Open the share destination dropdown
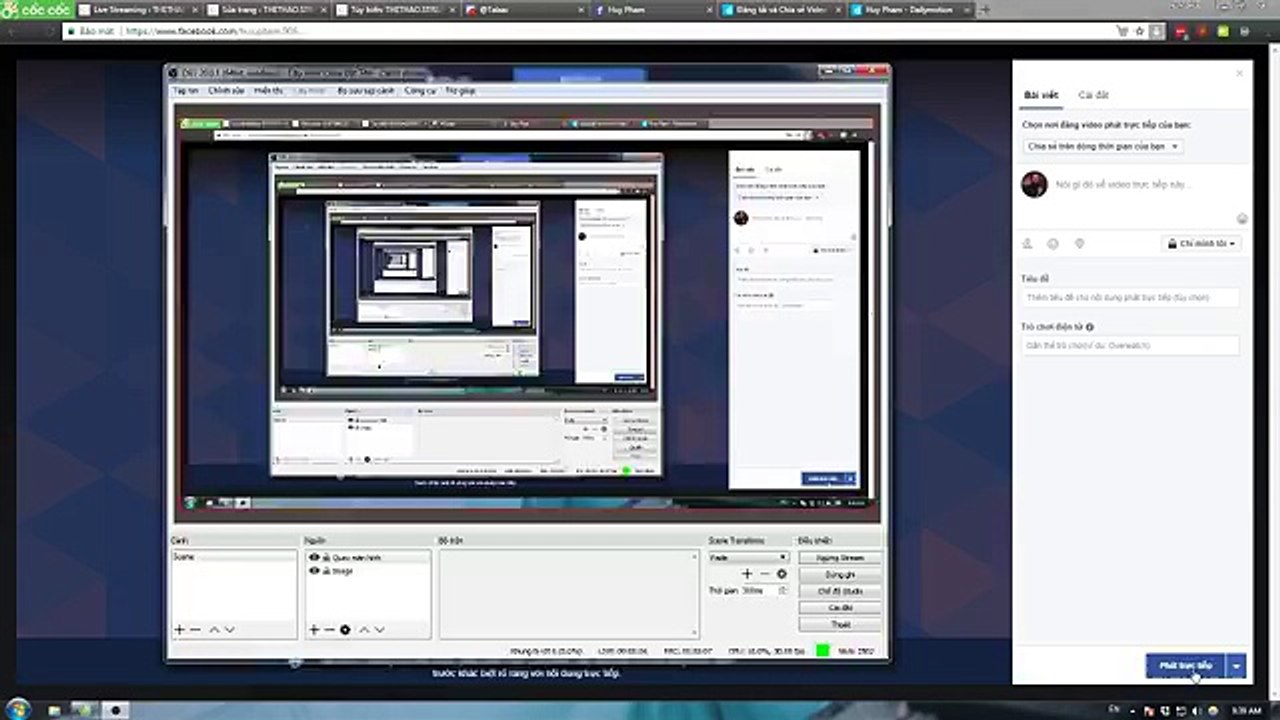 pos(1103,146)
